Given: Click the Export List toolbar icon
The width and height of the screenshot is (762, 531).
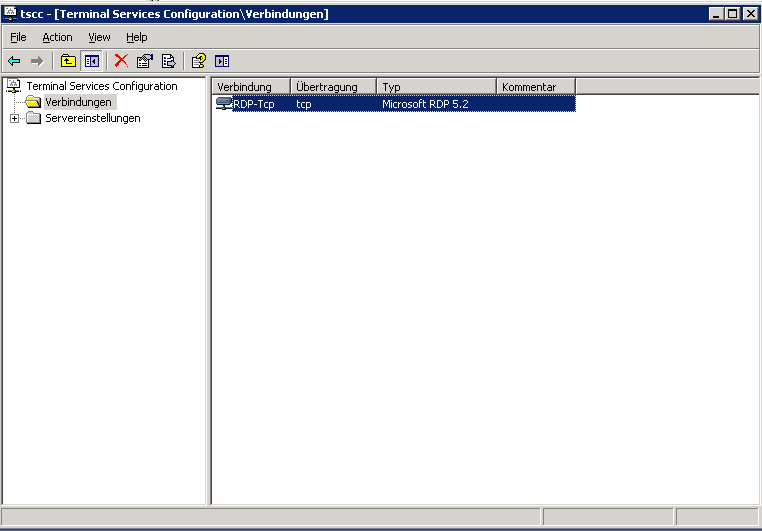Looking at the screenshot, I should 169,61.
